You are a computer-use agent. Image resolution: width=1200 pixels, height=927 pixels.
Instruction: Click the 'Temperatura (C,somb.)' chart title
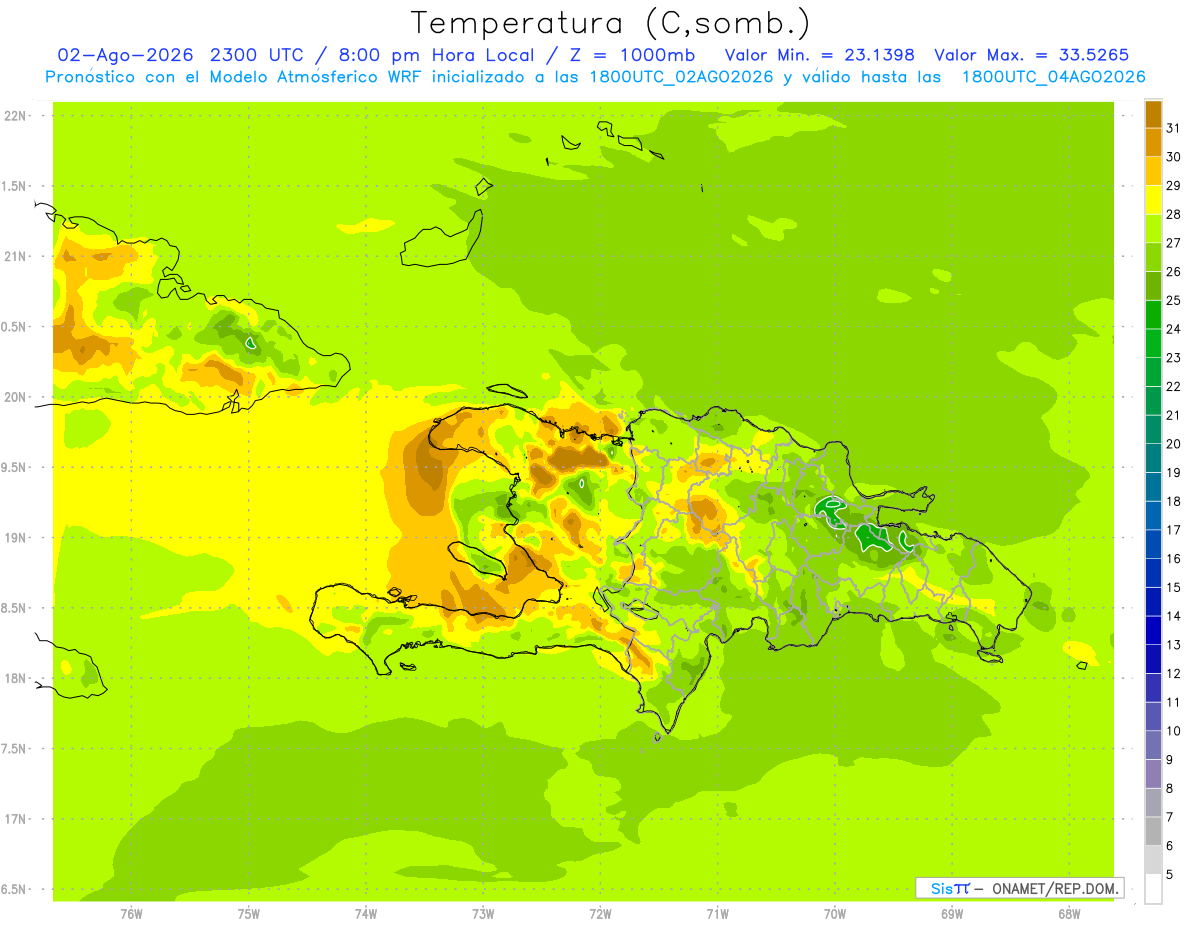coord(610,24)
